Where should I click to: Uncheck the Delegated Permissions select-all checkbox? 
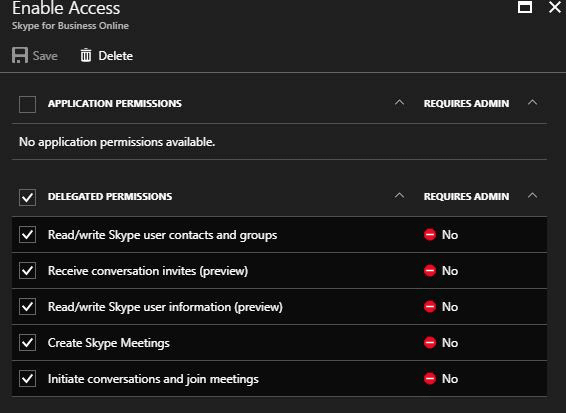click(x=27, y=197)
